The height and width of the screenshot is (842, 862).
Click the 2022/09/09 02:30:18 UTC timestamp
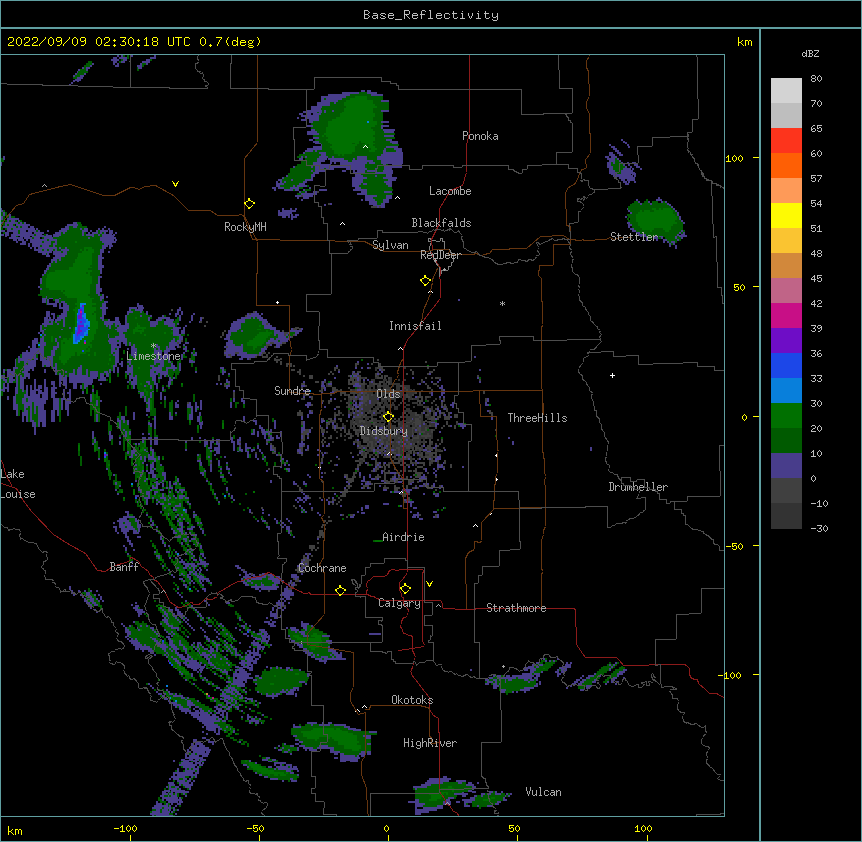point(98,42)
